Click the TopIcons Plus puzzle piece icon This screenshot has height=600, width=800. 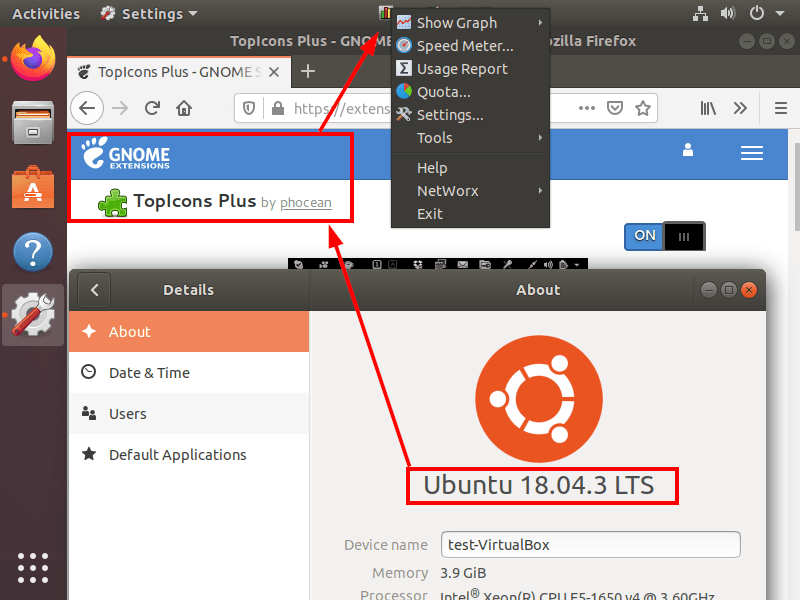pyautogui.click(x=113, y=203)
